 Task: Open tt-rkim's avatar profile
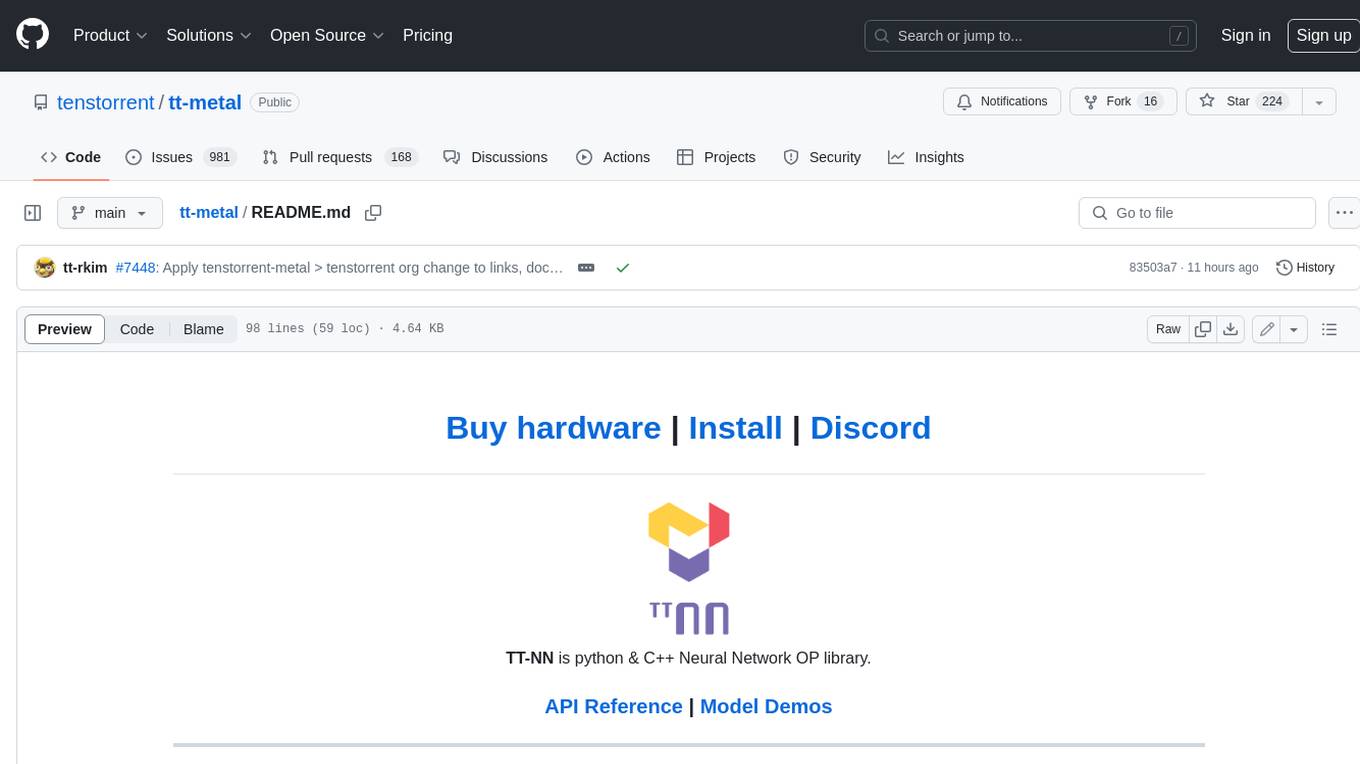tap(44, 268)
